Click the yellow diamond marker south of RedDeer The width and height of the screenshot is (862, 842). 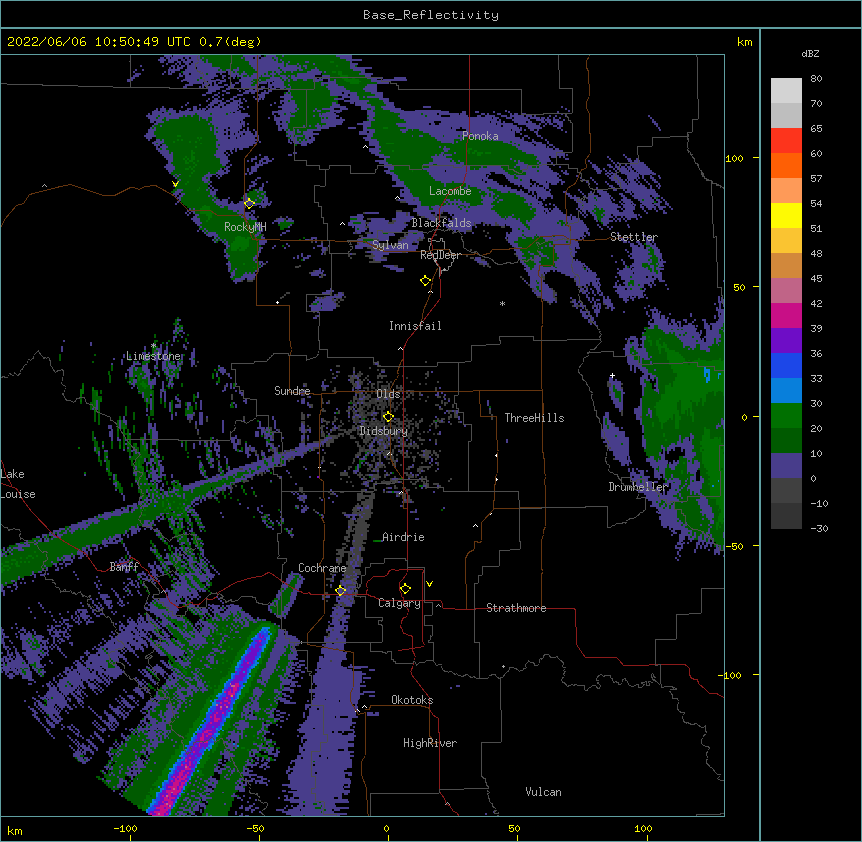click(425, 280)
